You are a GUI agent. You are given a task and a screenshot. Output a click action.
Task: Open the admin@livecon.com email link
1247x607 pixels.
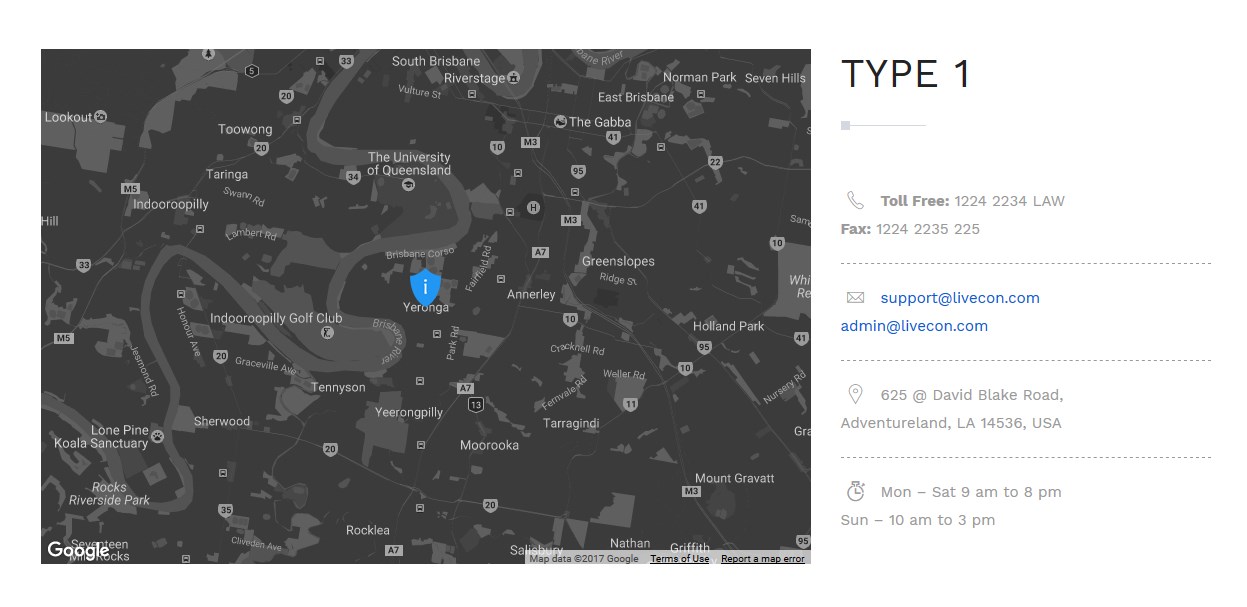(x=914, y=326)
